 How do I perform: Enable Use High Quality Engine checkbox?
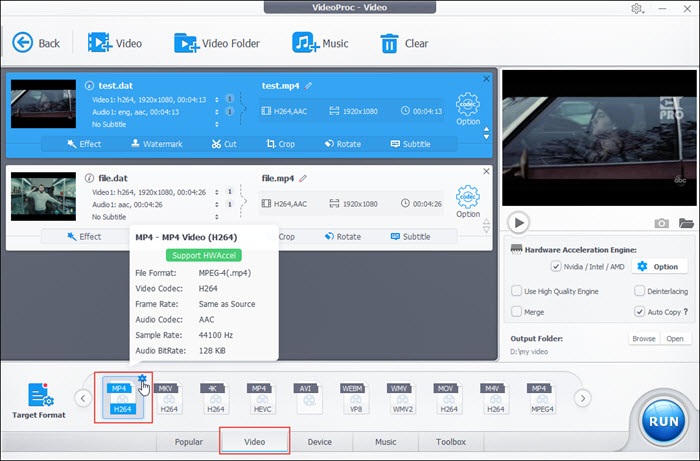tap(516, 291)
